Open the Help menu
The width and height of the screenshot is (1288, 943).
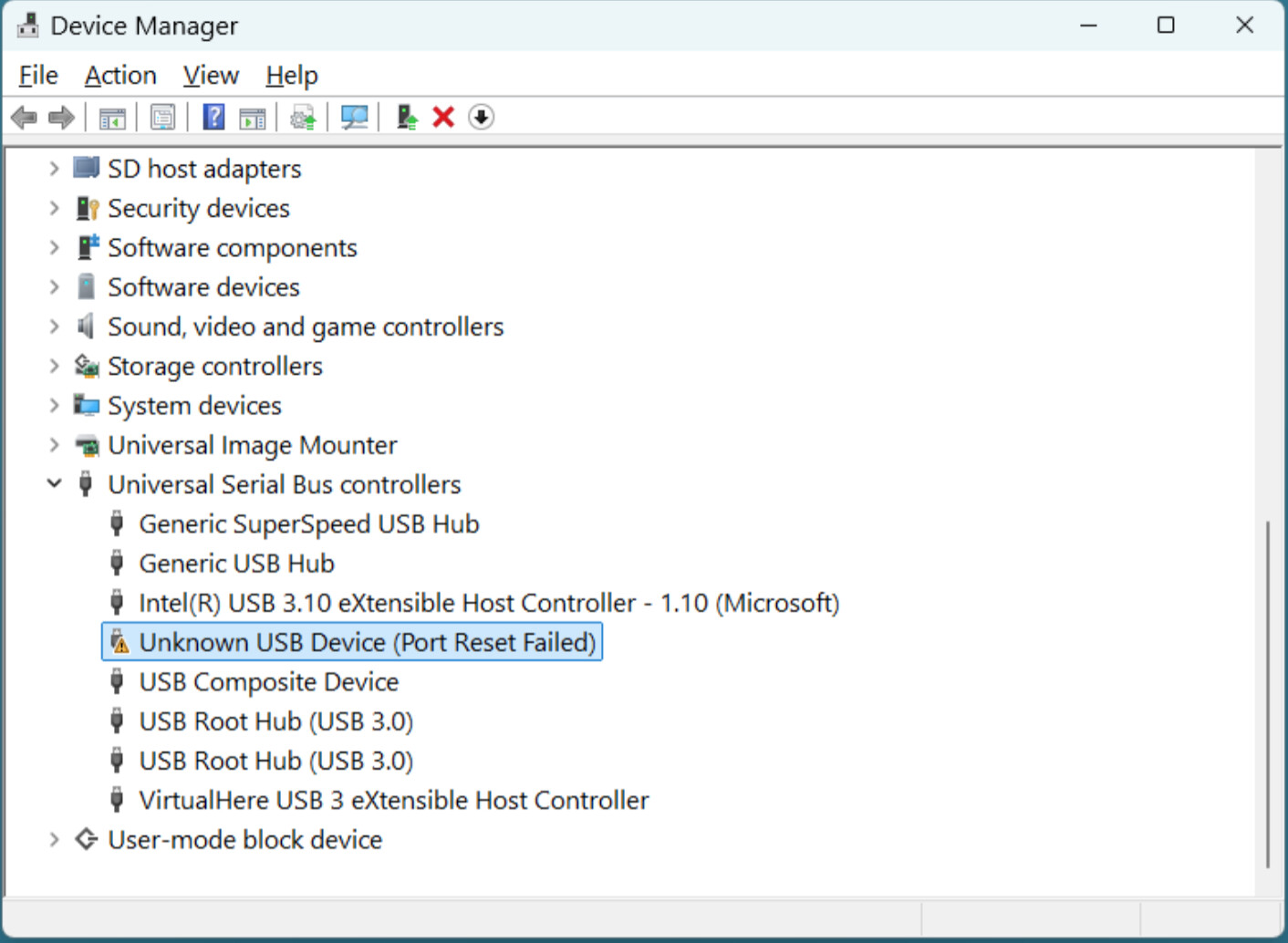[292, 75]
